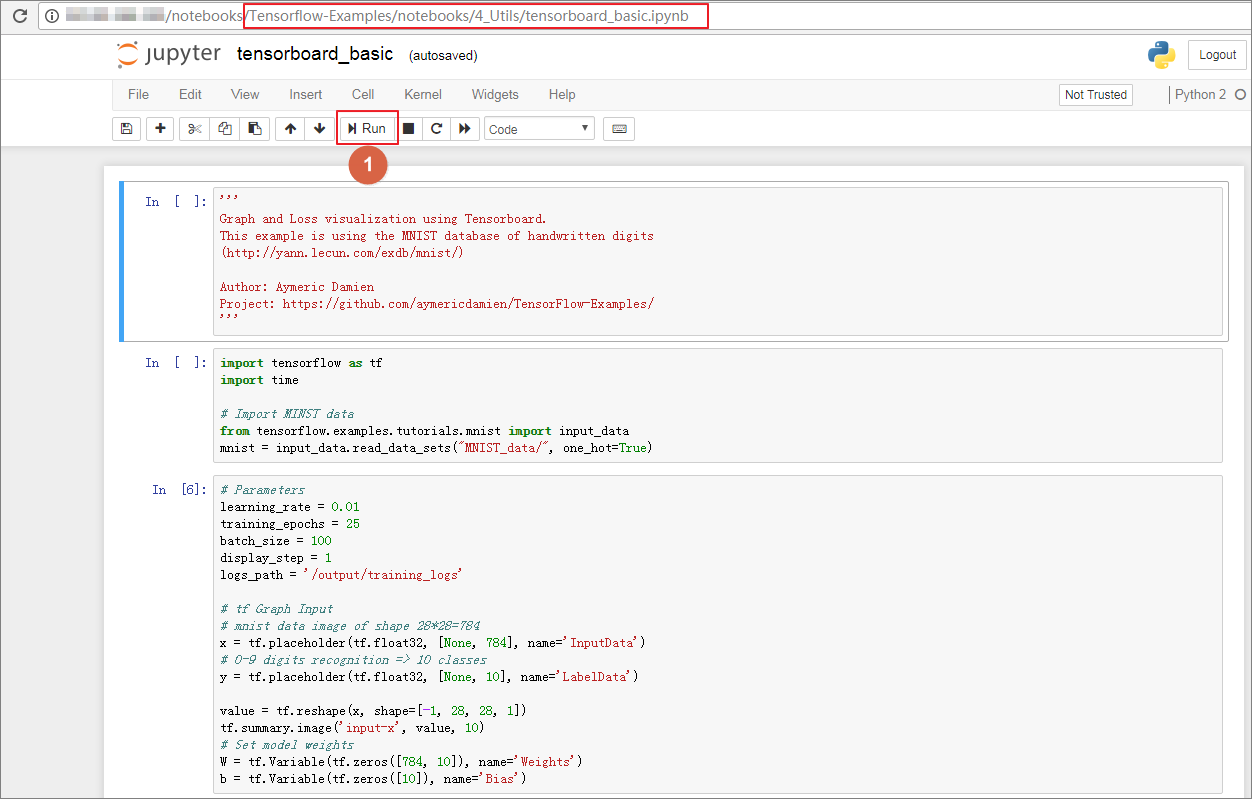The height and width of the screenshot is (799, 1252).
Task: Click the github project URL line
Action: [x=437, y=304]
